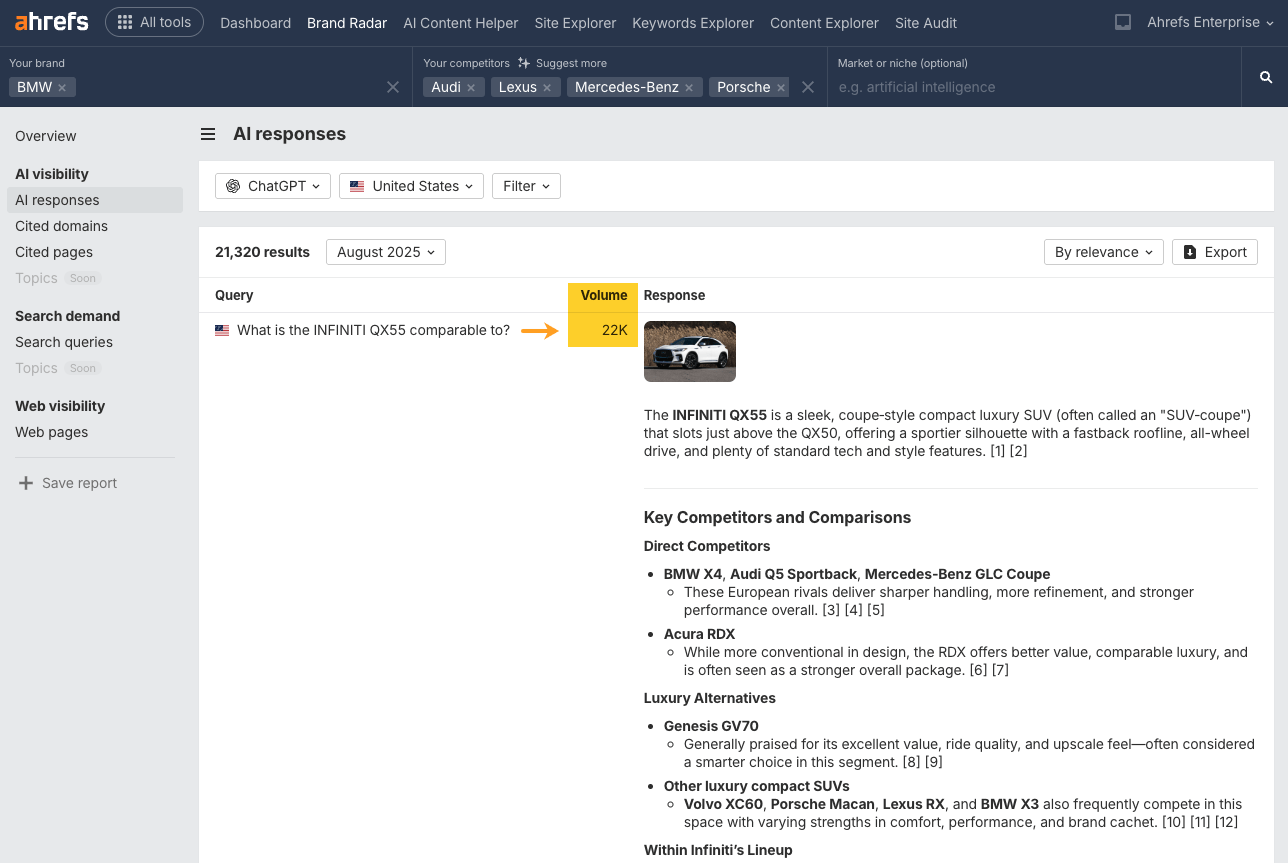Open the By relevance sort dropdown
The height and width of the screenshot is (863, 1288).
(x=1103, y=251)
